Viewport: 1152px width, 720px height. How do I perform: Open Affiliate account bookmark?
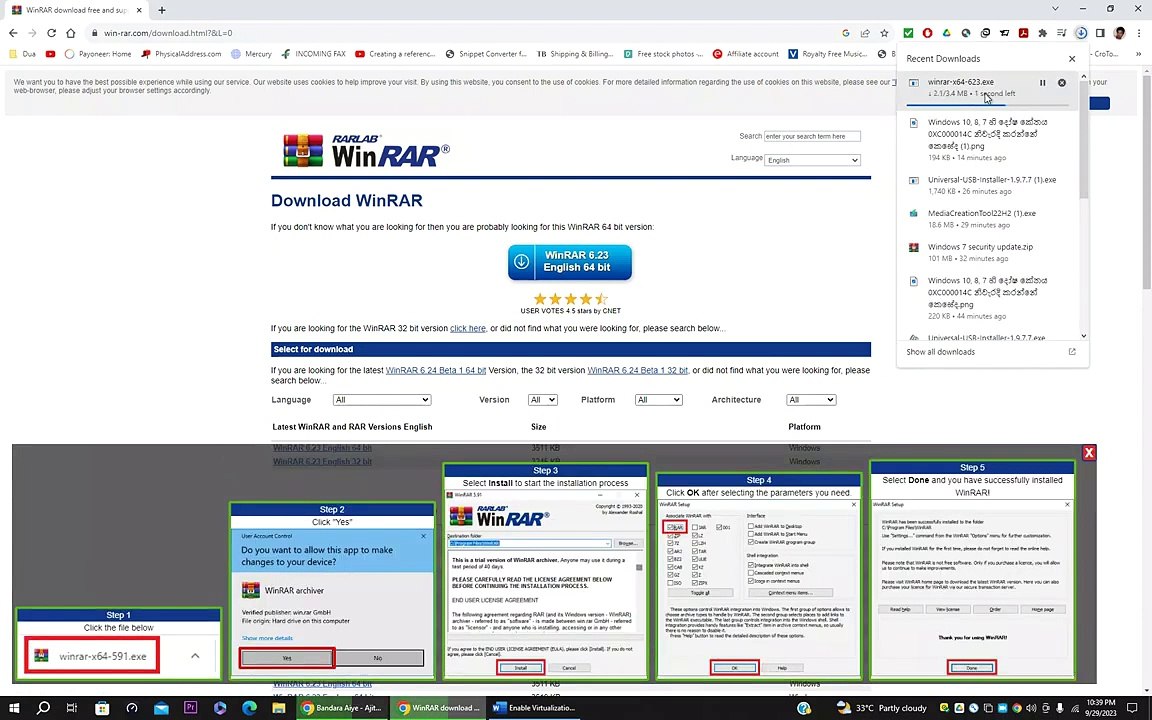coord(746,54)
